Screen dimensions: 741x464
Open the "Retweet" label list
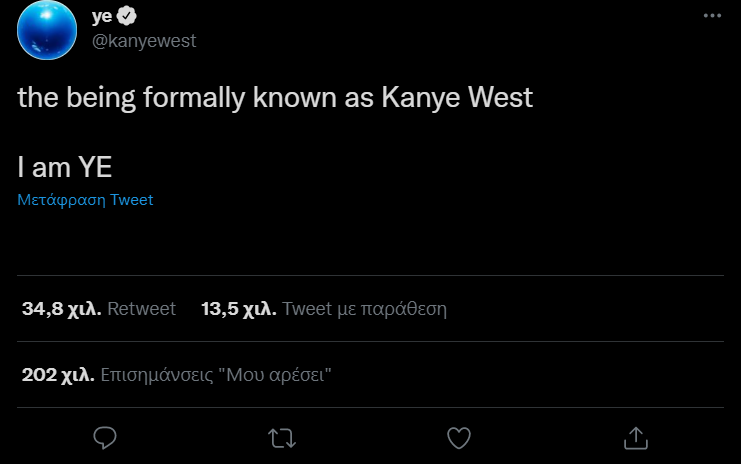coord(141,309)
